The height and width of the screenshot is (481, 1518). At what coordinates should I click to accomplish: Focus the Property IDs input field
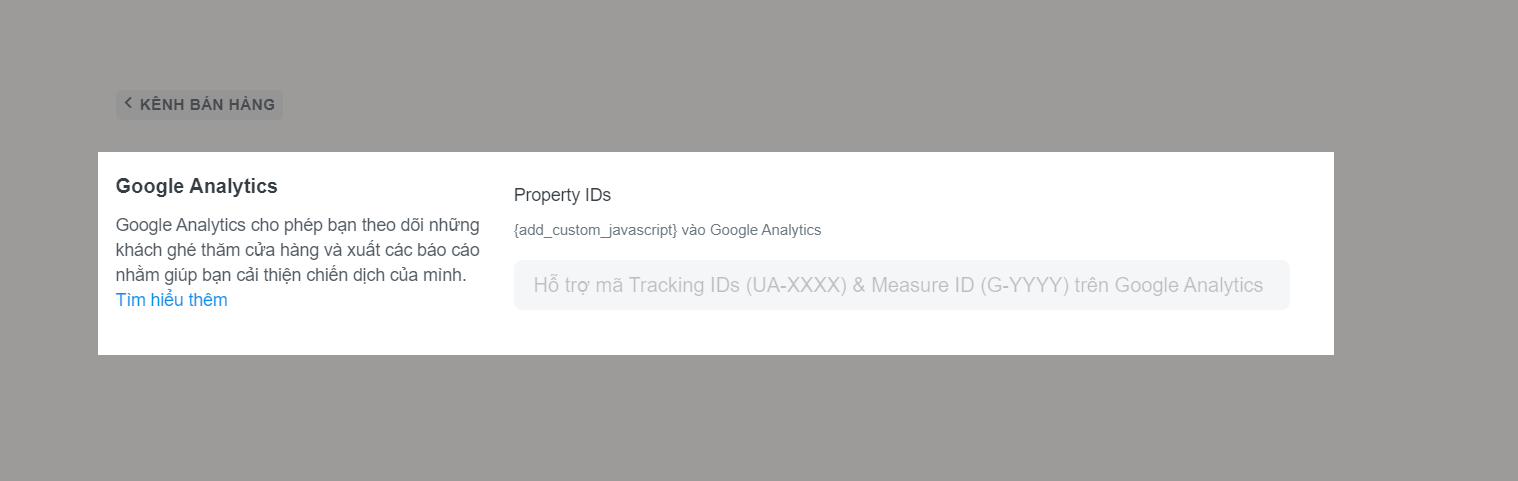click(x=901, y=285)
